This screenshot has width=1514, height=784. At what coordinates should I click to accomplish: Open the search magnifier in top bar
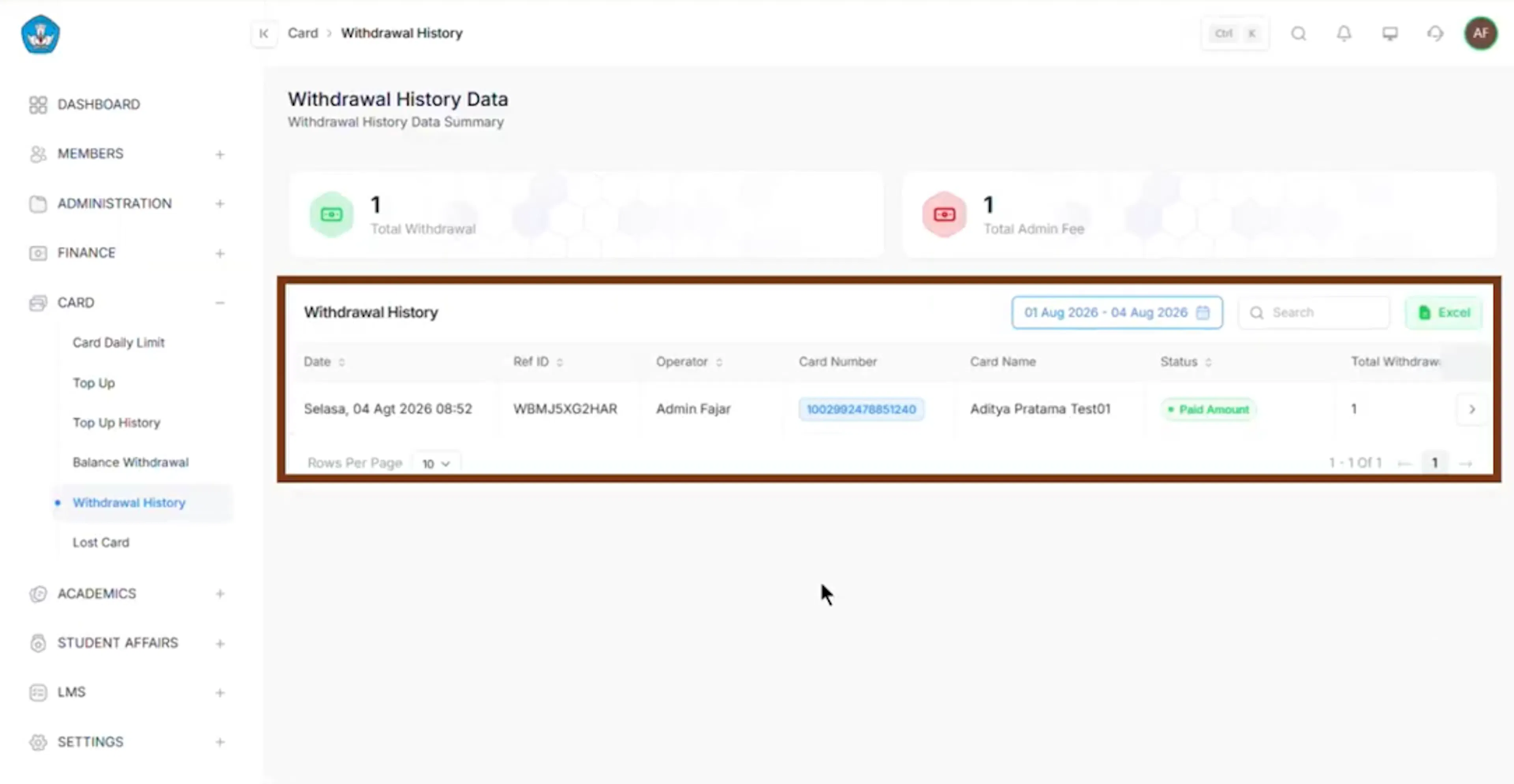1298,34
